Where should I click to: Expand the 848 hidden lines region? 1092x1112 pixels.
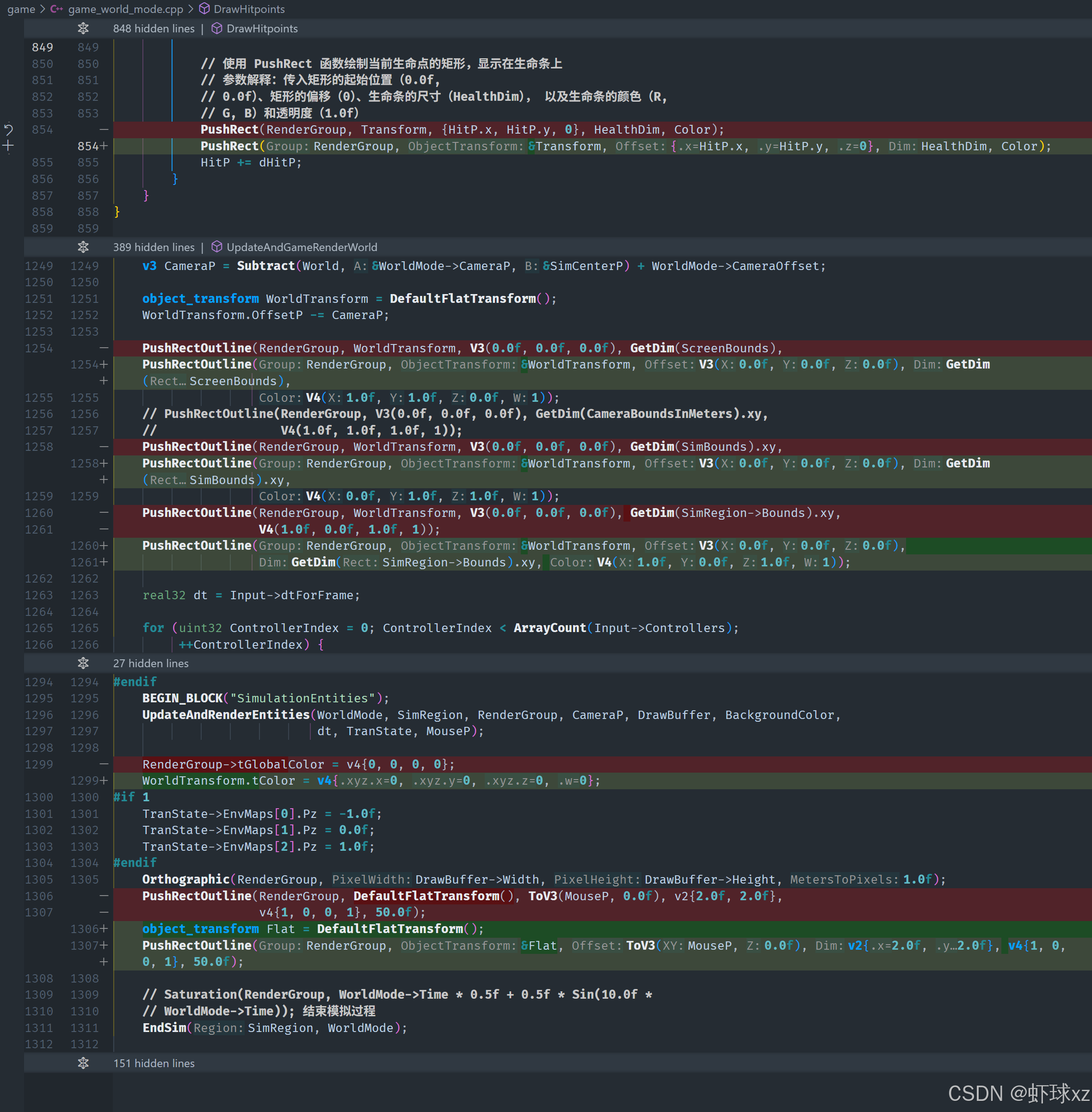(x=154, y=28)
